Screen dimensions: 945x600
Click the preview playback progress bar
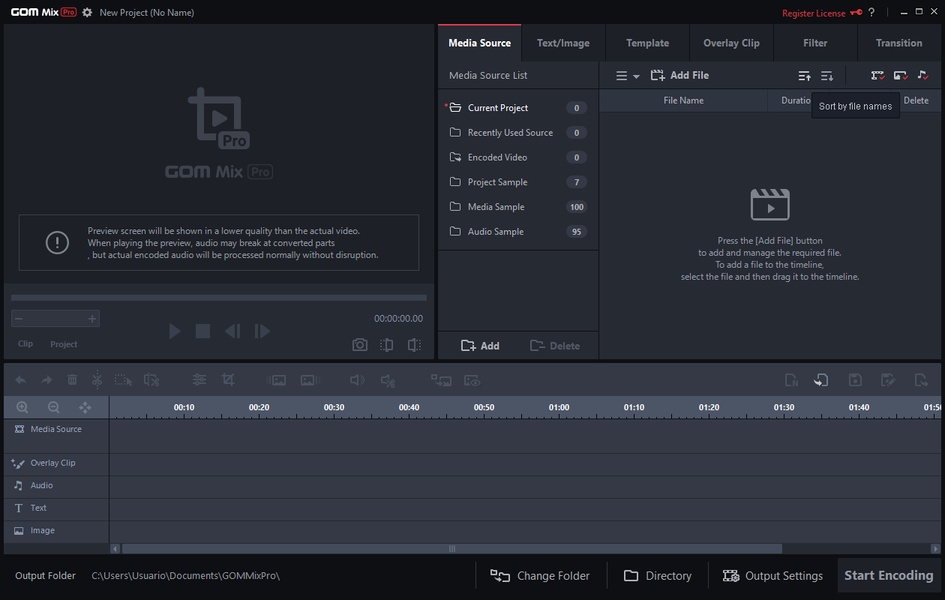click(x=218, y=298)
